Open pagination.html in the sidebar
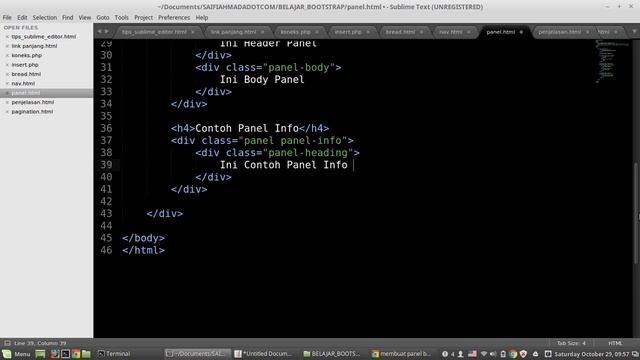 pyautogui.click(x=32, y=112)
